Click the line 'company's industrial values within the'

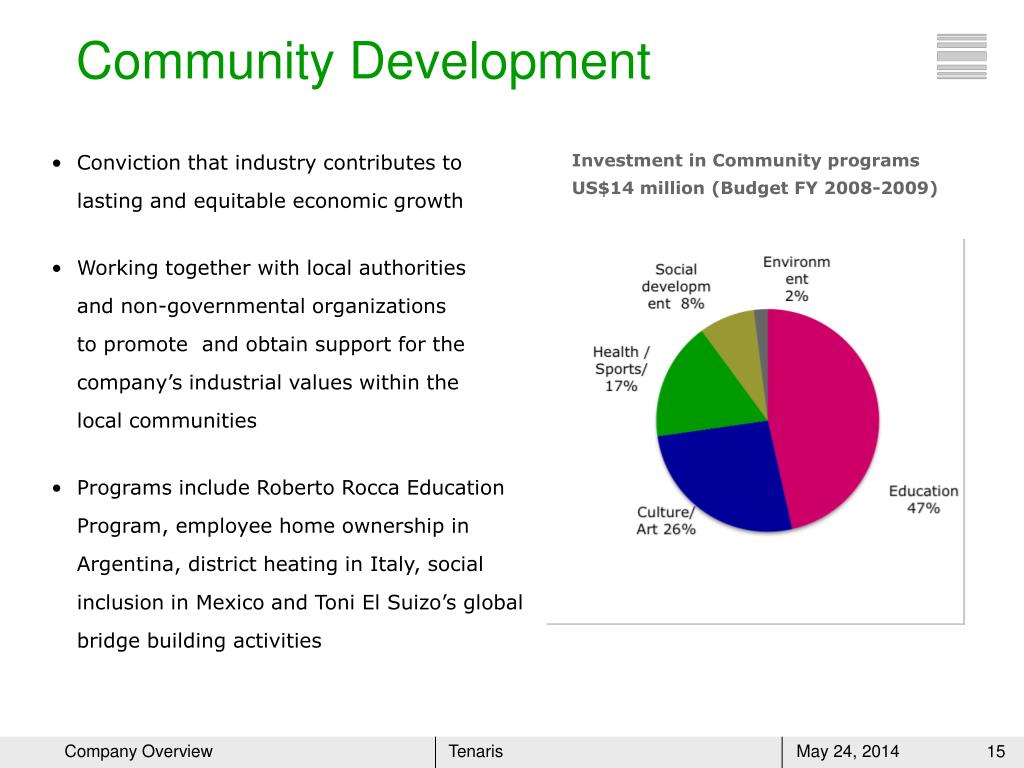pos(268,383)
